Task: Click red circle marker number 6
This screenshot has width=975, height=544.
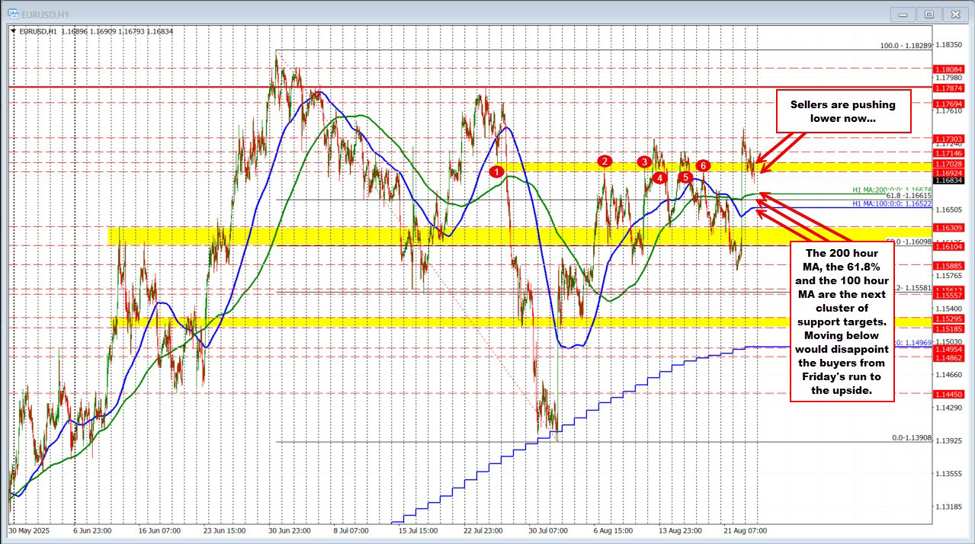Action: pyautogui.click(x=703, y=165)
